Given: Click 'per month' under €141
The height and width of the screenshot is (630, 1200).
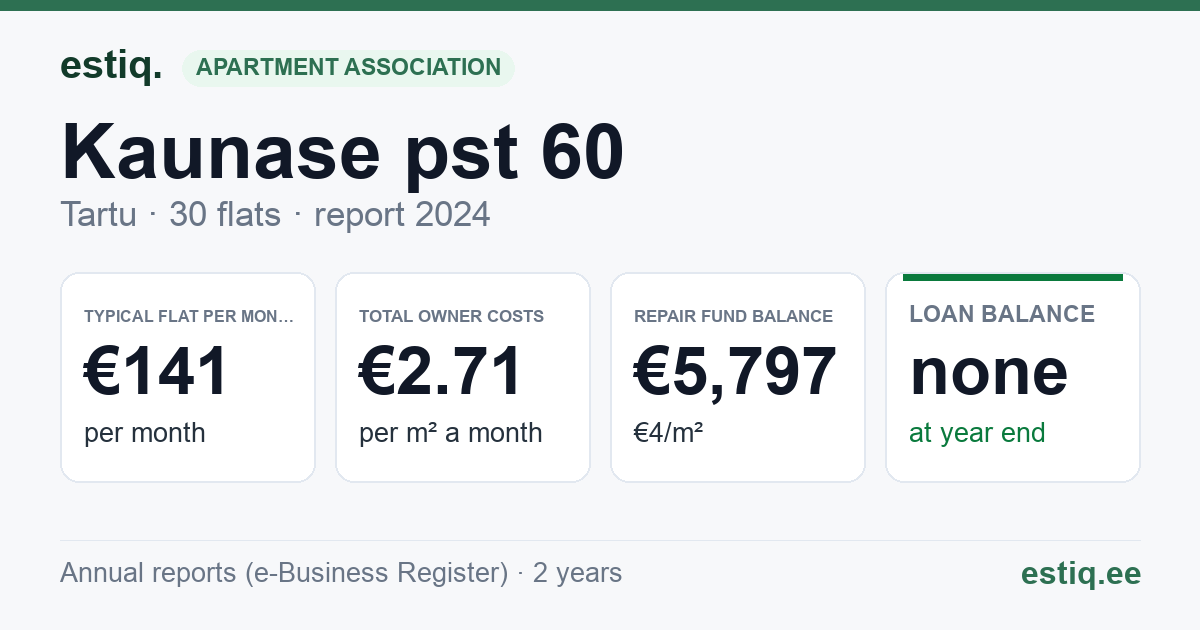Looking at the screenshot, I should click(x=145, y=433).
